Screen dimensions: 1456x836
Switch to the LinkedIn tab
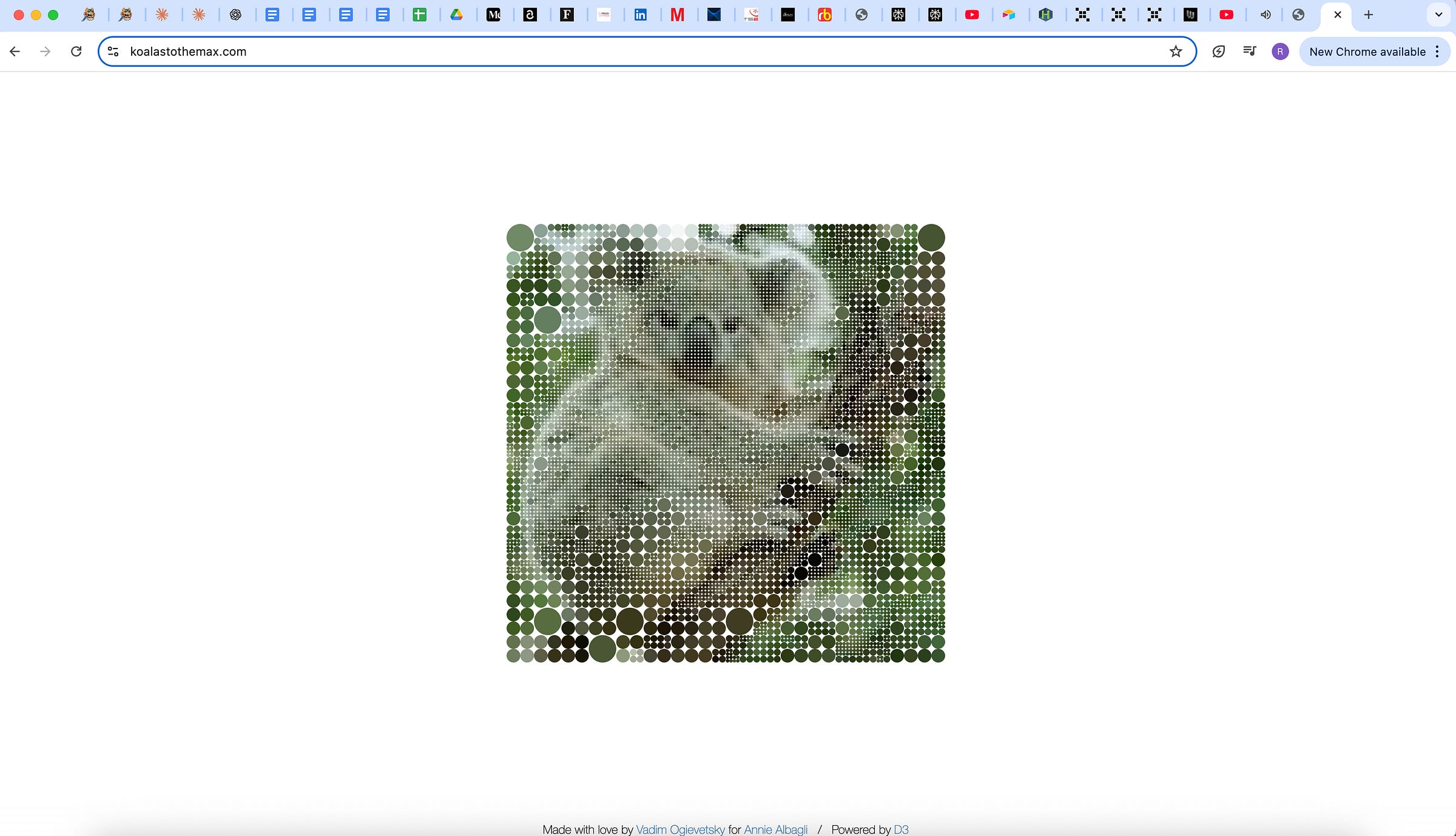coord(640,15)
